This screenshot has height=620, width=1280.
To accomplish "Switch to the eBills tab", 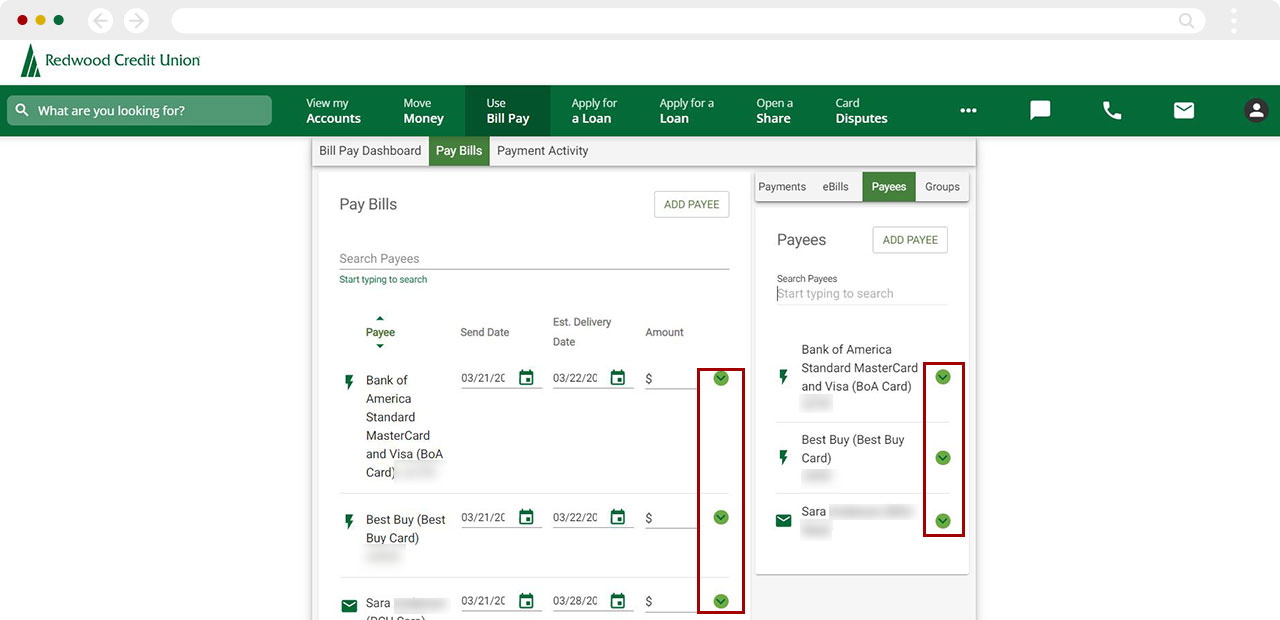I will coord(836,187).
